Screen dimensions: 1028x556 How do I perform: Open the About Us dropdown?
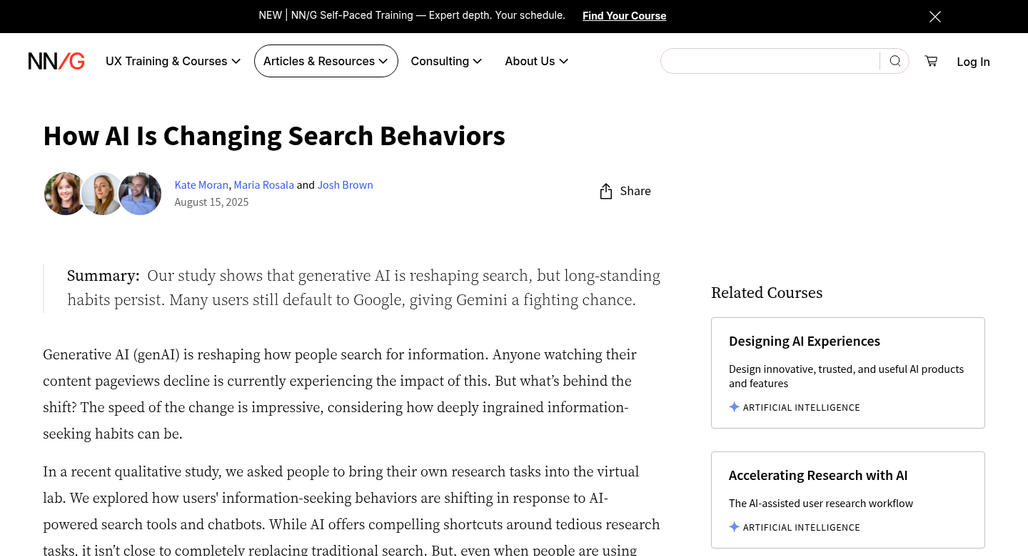[536, 61]
